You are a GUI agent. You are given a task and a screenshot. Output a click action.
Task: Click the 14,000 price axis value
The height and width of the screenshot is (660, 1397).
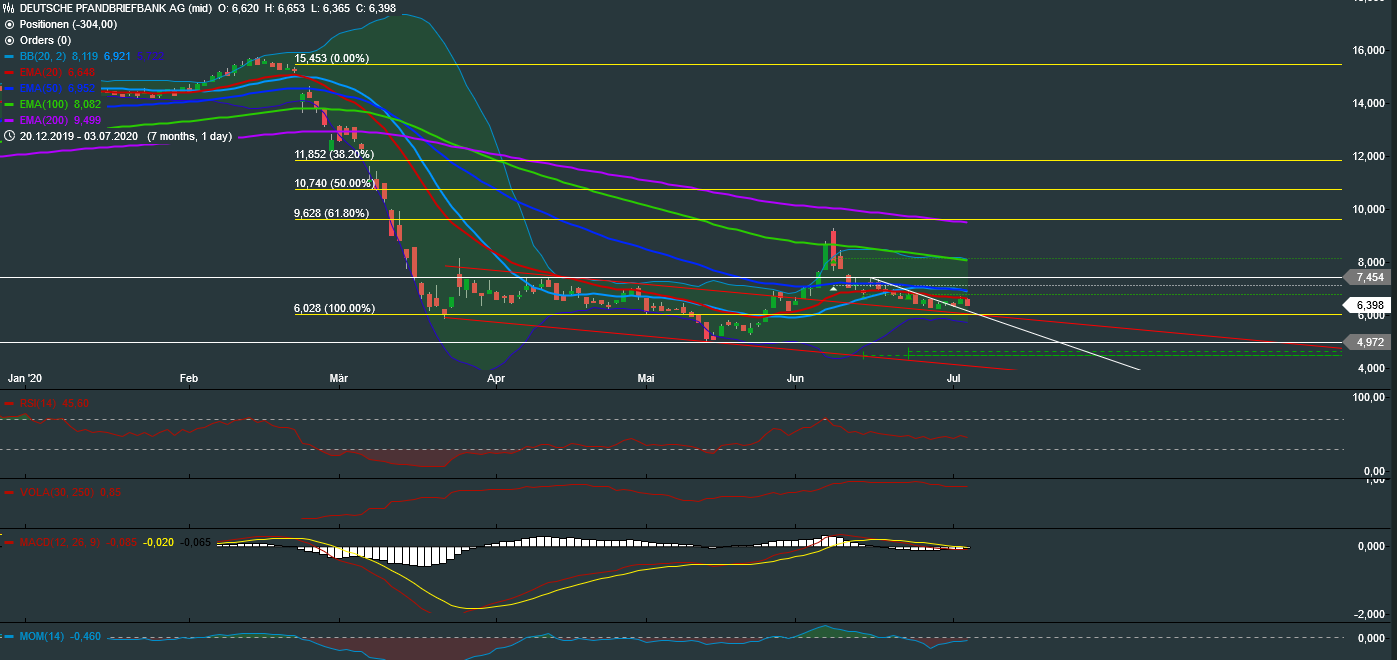(x=1369, y=103)
